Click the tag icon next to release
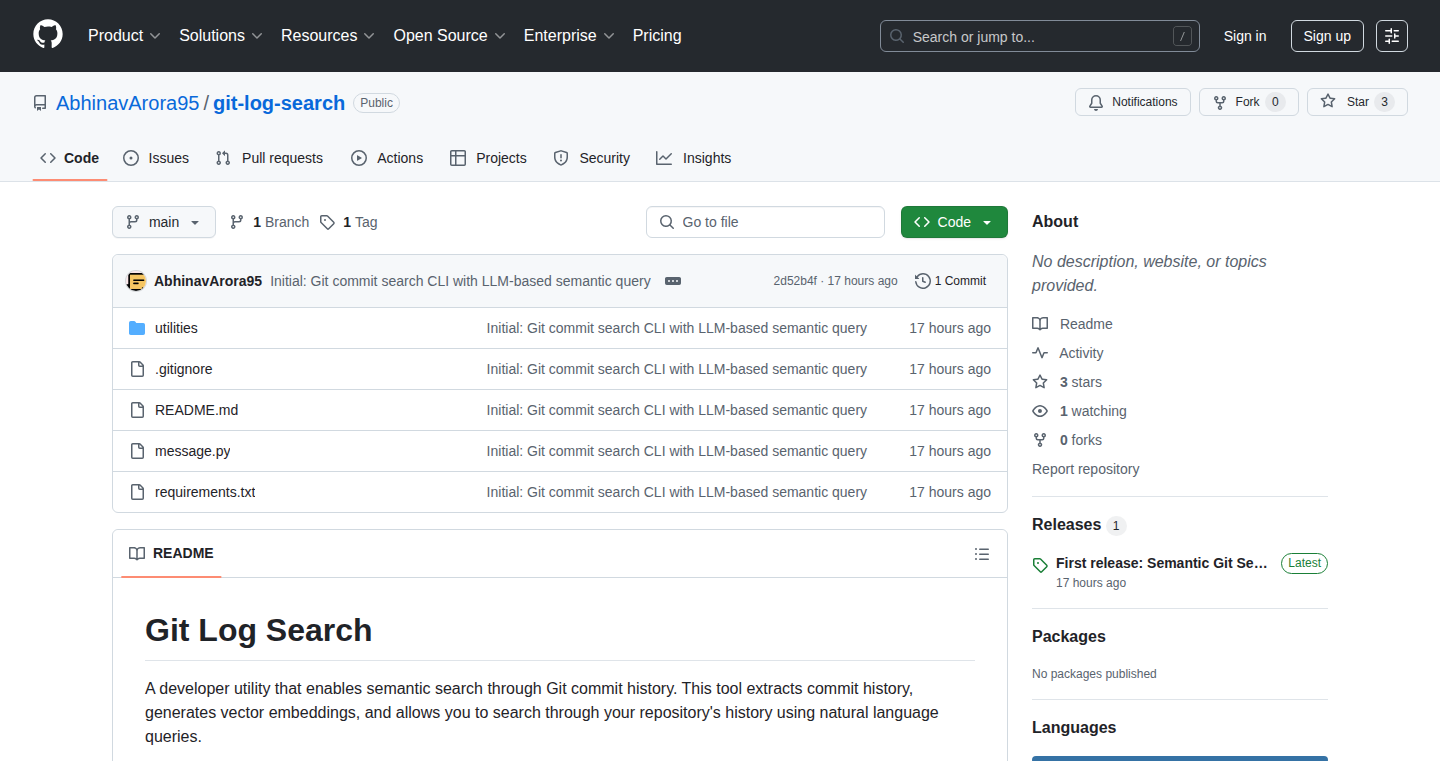Image resolution: width=1440 pixels, height=761 pixels. coord(1040,564)
